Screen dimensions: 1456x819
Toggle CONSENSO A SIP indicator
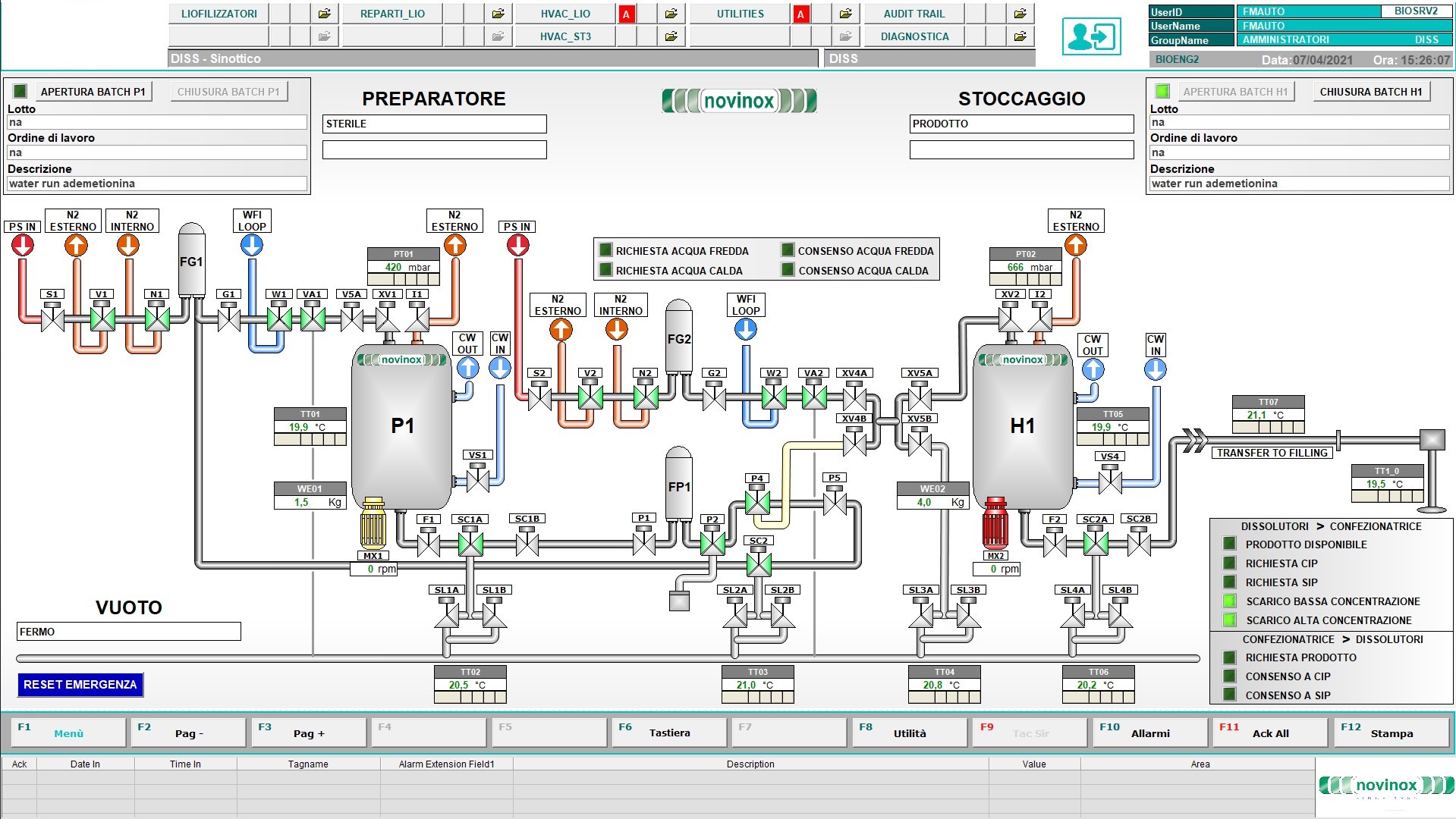(x=1229, y=695)
